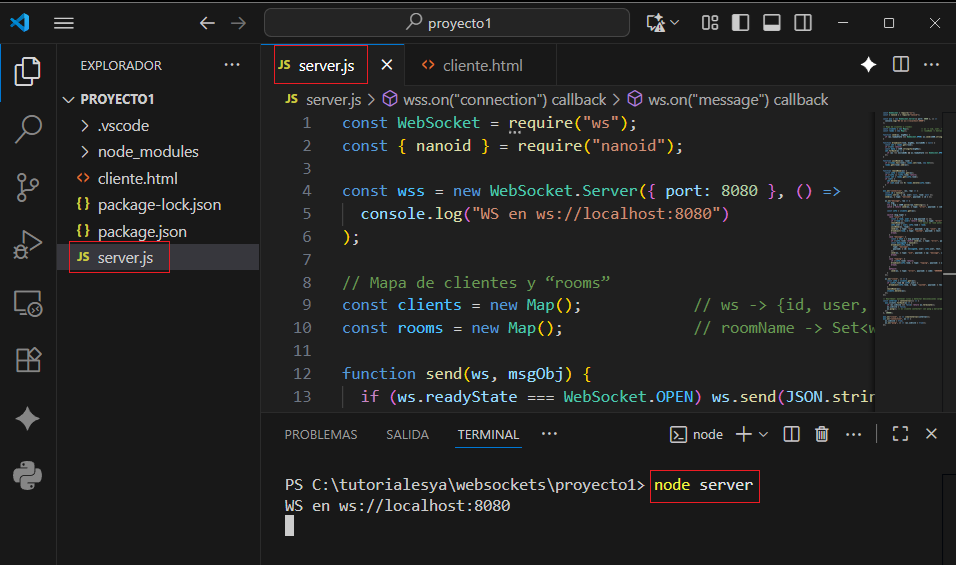This screenshot has height=565, width=956.
Task: Open the Source Control view
Action: coord(28,186)
